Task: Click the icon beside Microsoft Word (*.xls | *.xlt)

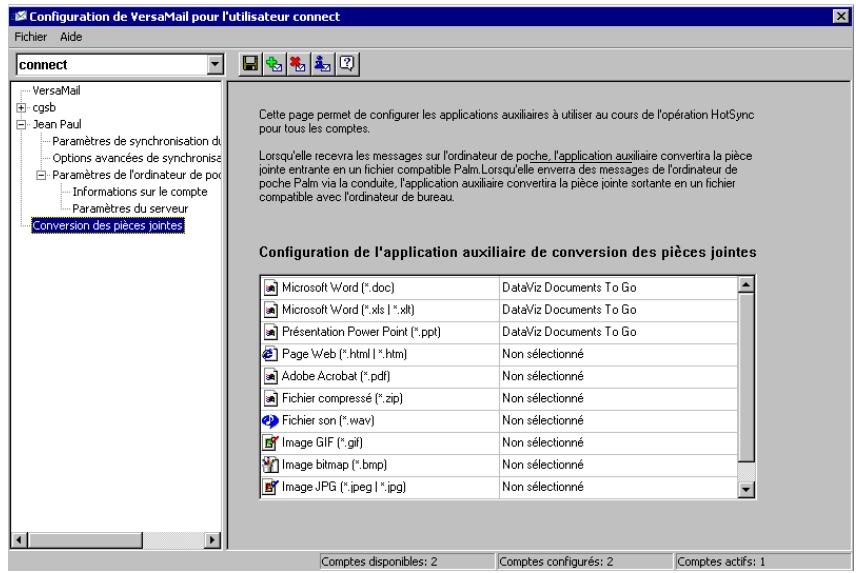Action: pos(270,310)
